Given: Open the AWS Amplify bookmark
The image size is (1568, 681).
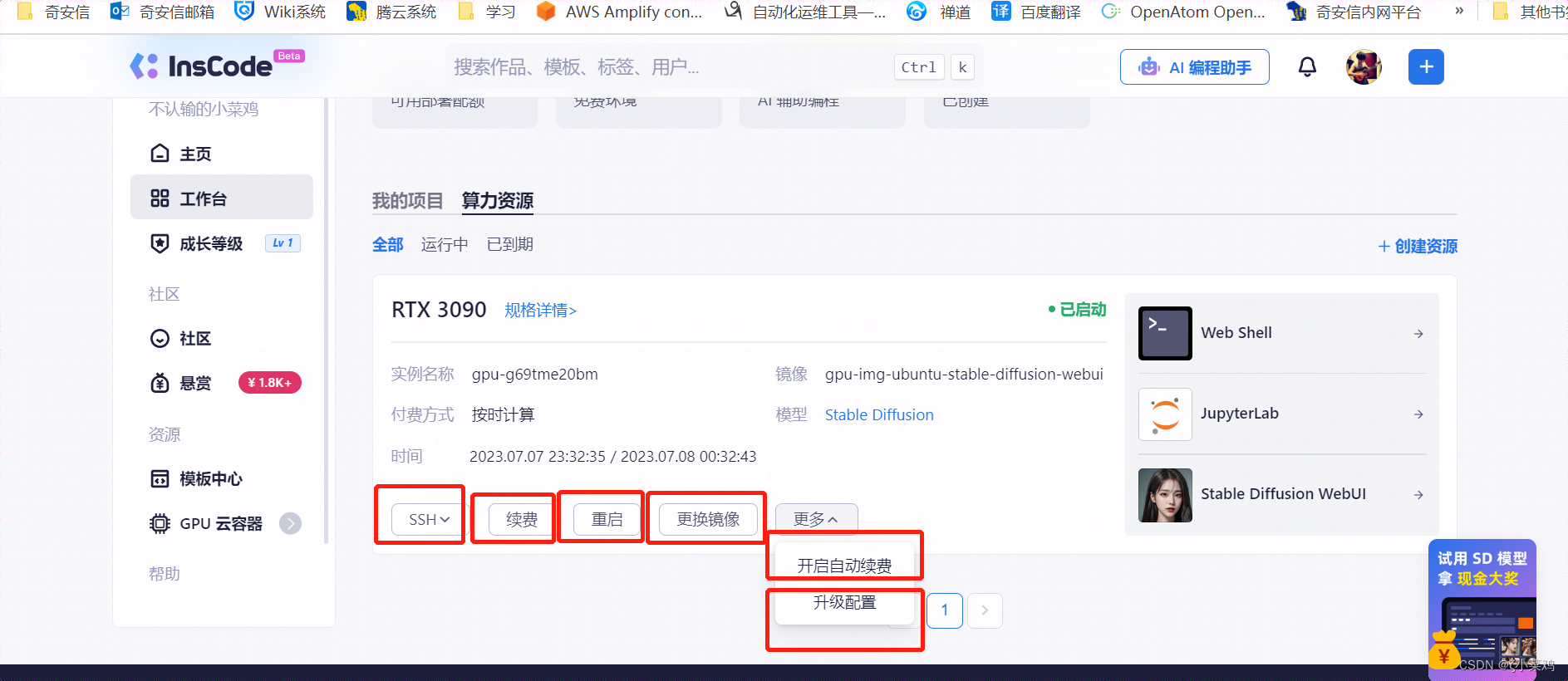Looking at the screenshot, I should pos(619,12).
